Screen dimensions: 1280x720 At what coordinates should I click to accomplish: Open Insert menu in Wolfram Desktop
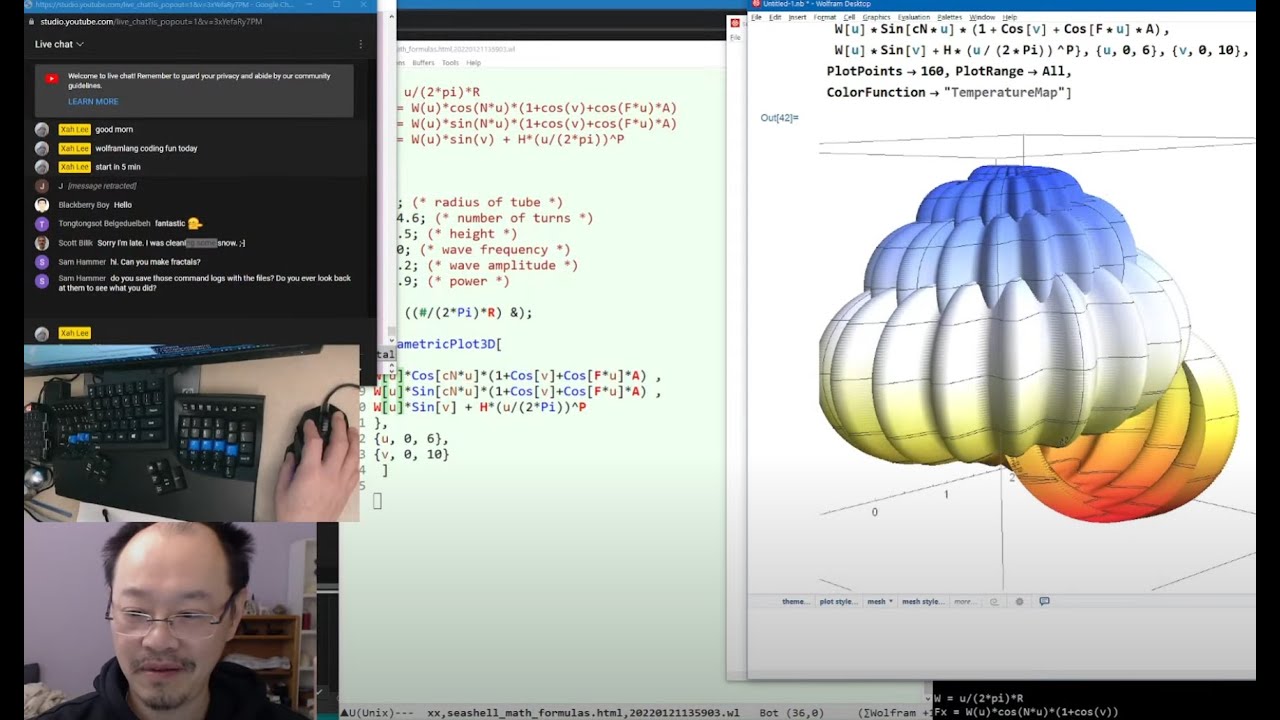(x=797, y=17)
